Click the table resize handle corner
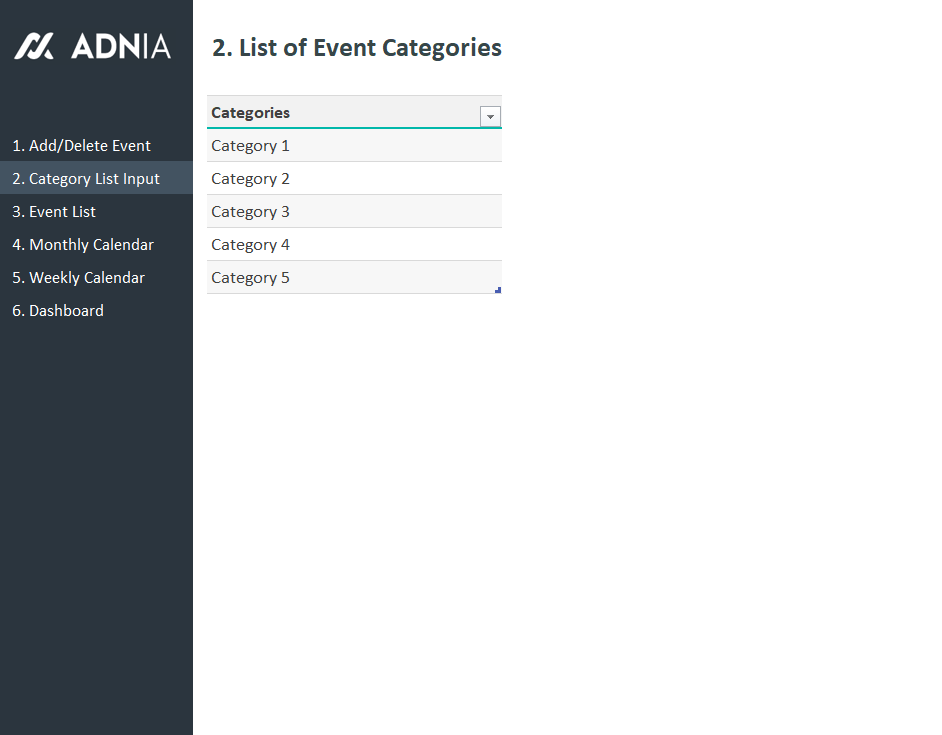 [x=498, y=290]
